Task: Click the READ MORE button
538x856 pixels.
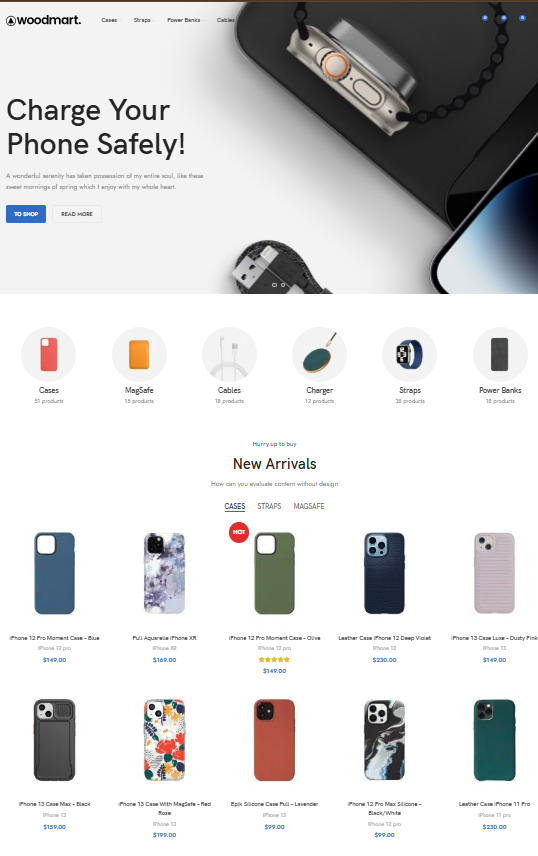Action: (77, 214)
